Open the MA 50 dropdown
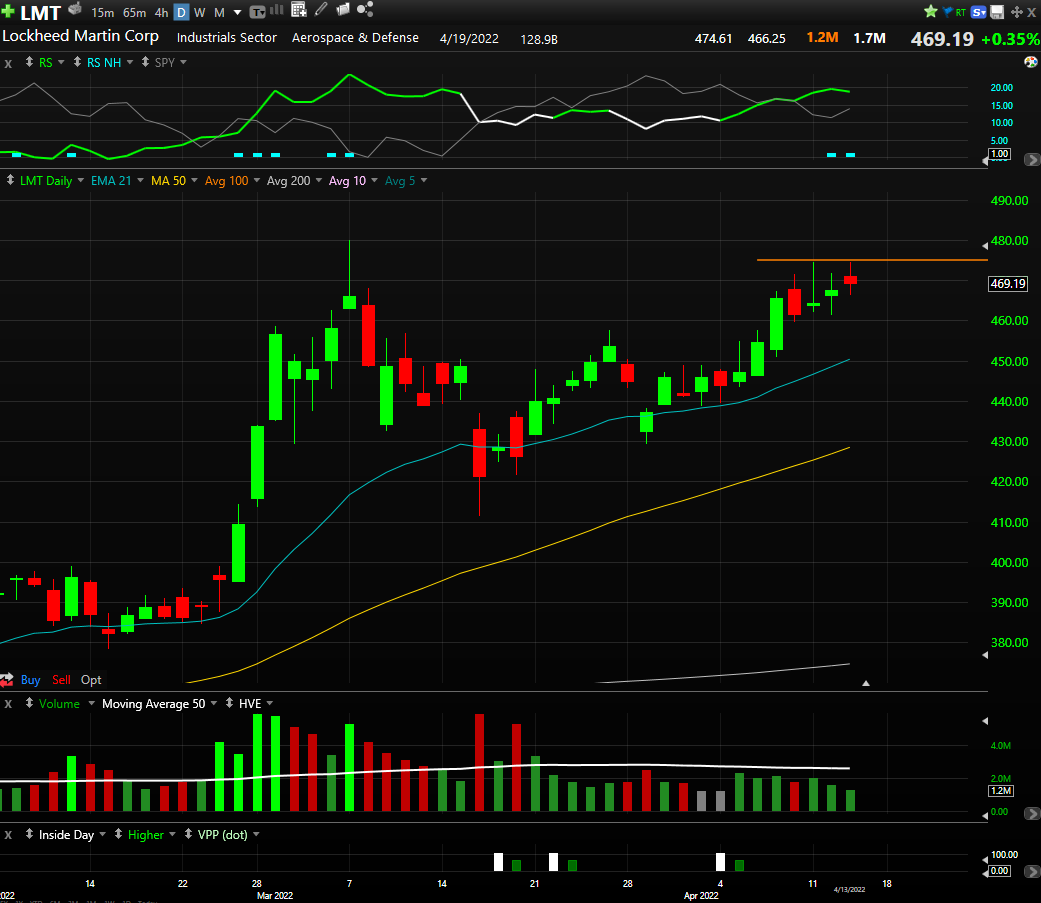 click(x=195, y=181)
